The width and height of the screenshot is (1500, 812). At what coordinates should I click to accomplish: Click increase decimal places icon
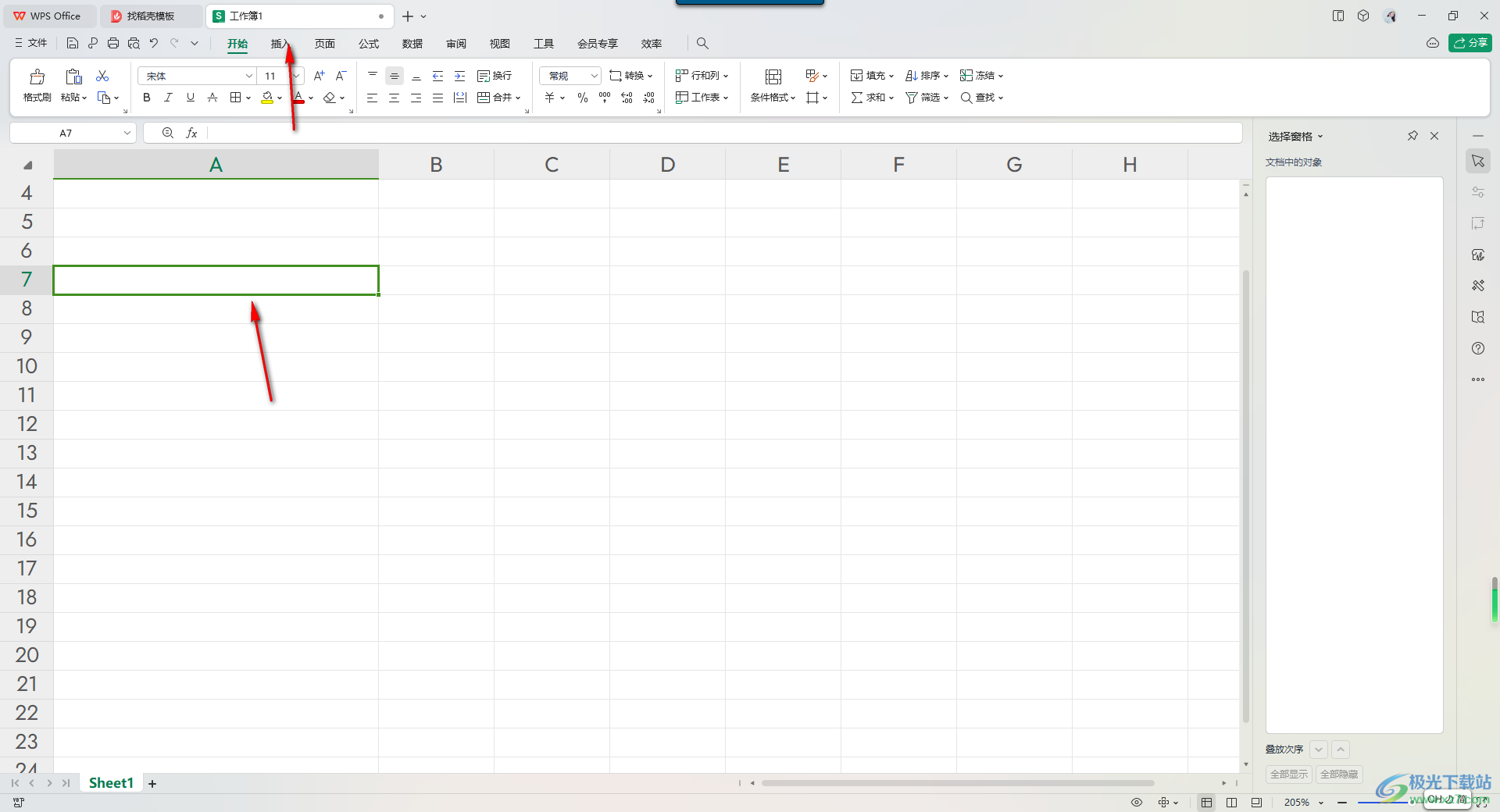tap(627, 98)
